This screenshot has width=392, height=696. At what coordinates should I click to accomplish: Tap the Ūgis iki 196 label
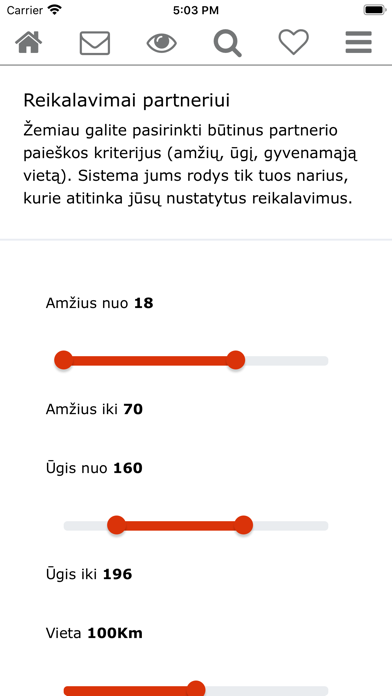coord(89,574)
